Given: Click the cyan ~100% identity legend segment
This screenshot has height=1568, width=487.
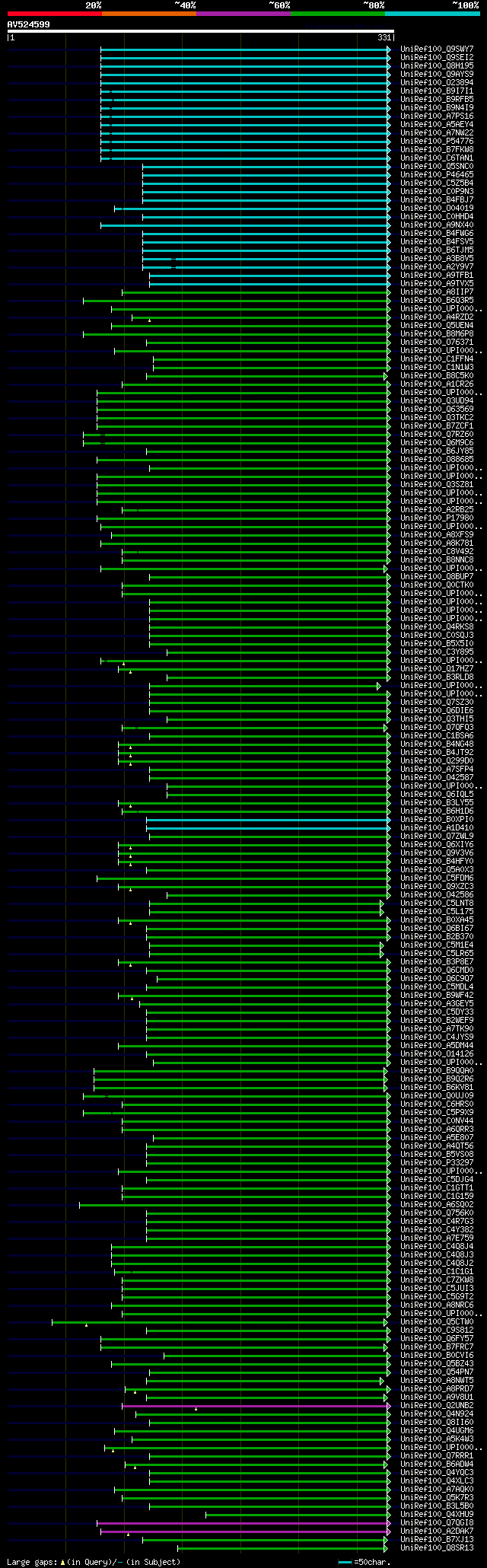Looking at the screenshot, I should point(432,14).
